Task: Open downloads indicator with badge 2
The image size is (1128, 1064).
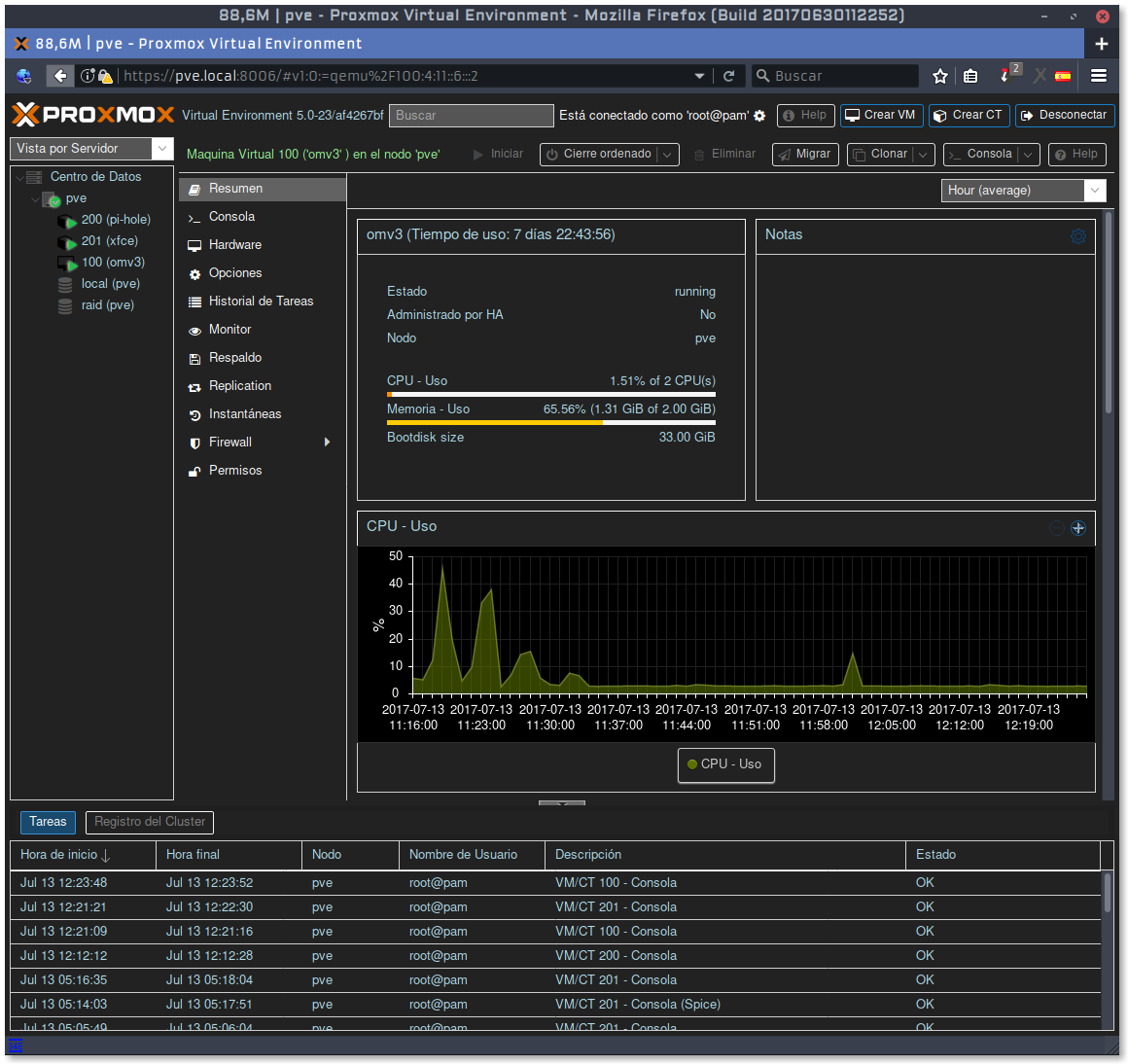Action: (1009, 73)
